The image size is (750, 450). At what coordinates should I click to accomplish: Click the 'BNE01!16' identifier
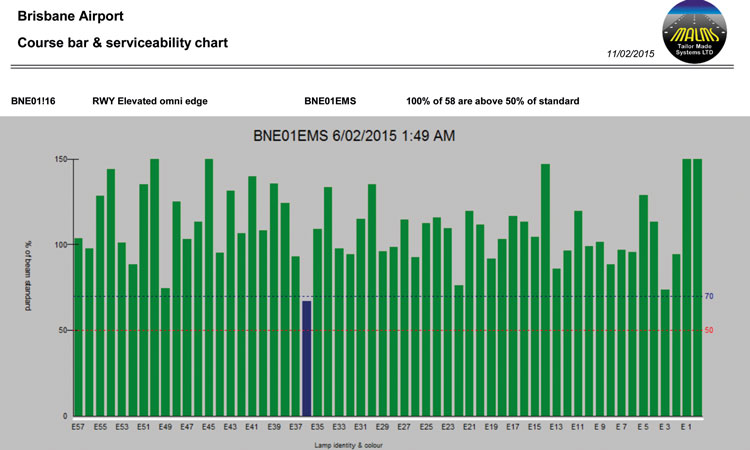(x=33, y=101)
